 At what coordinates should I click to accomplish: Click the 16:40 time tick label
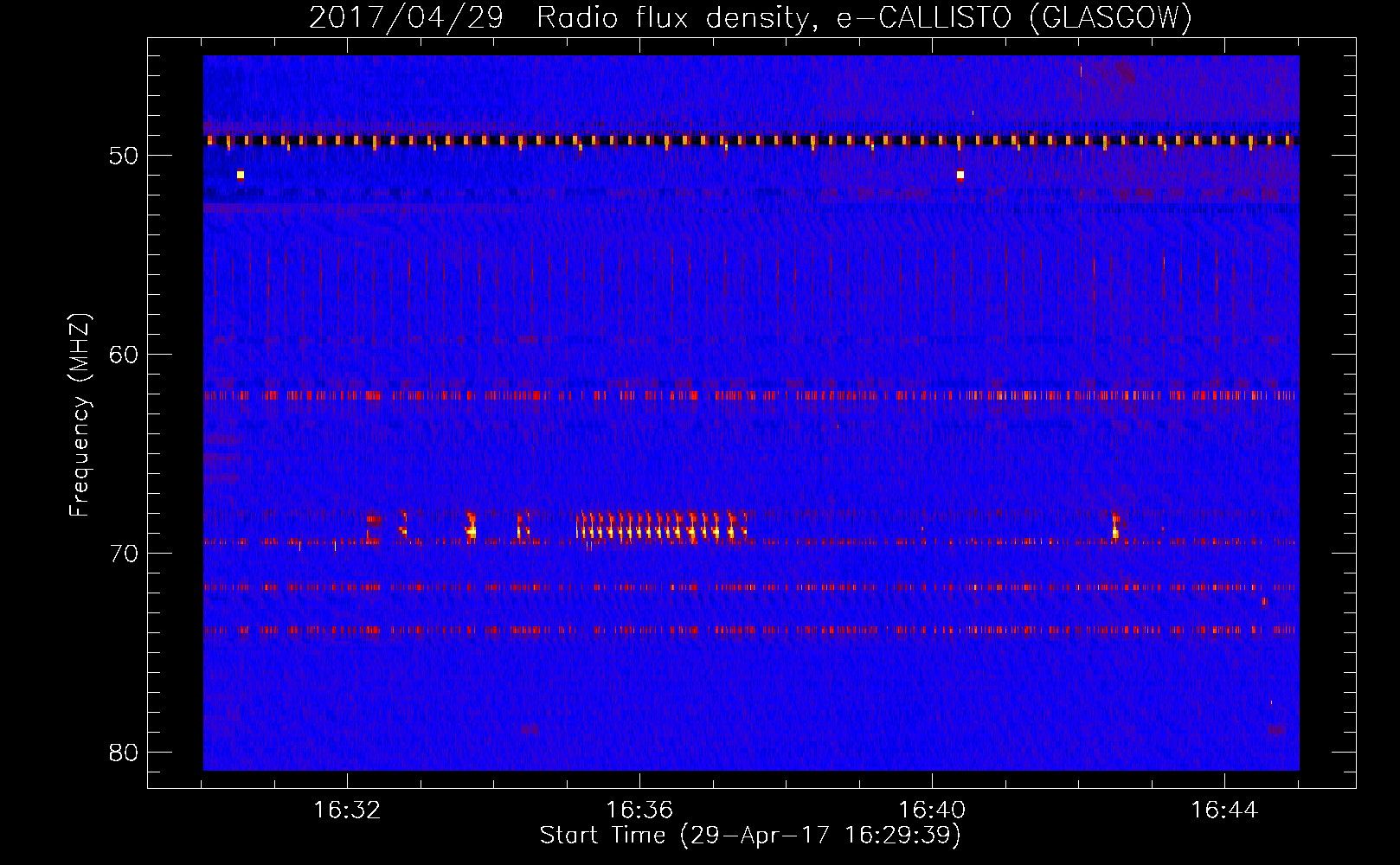tap(932, 810)
